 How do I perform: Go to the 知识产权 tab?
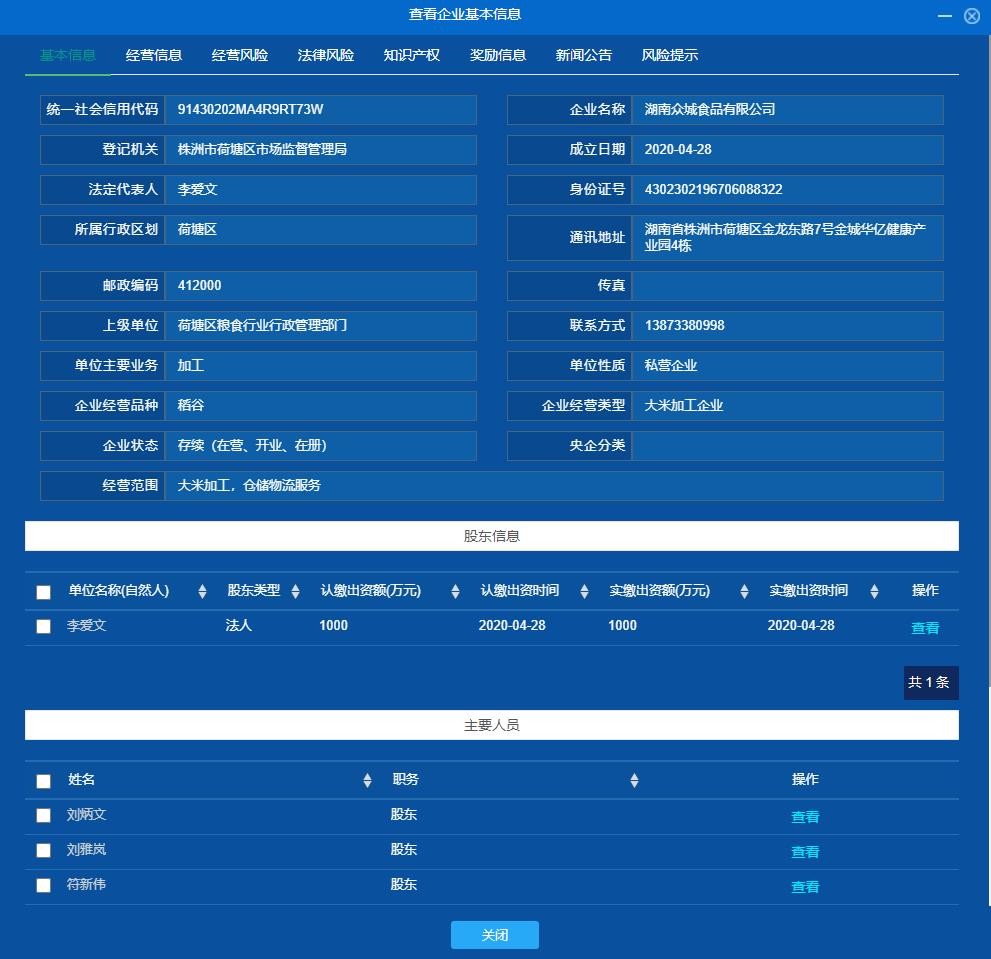tap(412, 56)
